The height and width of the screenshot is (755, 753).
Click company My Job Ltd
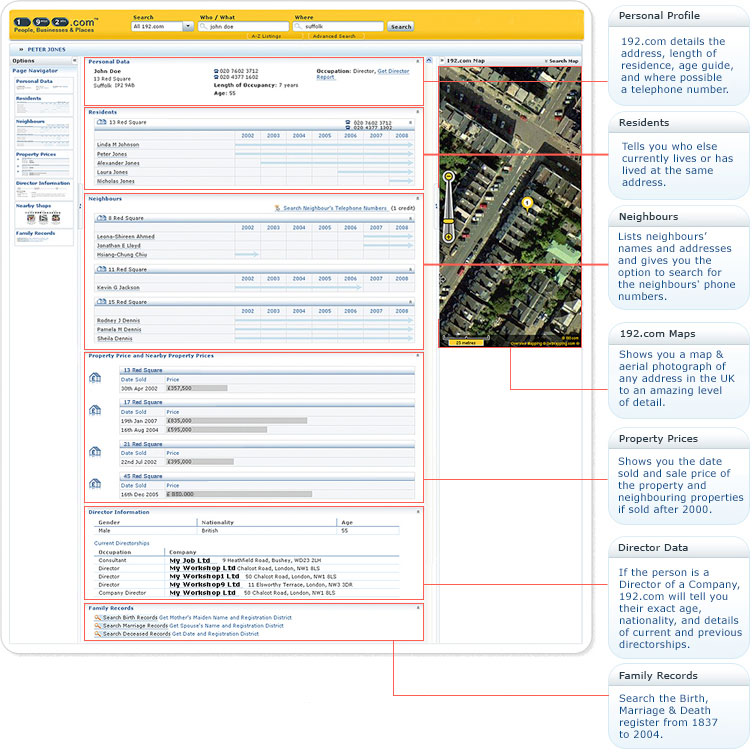190,560
